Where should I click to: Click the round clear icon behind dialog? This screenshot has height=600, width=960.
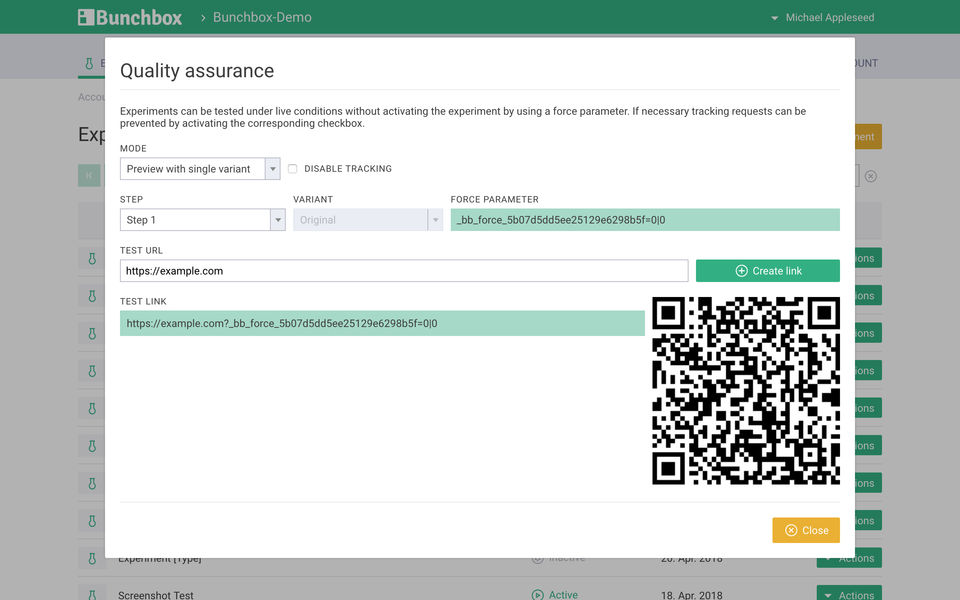coord(871,176)
